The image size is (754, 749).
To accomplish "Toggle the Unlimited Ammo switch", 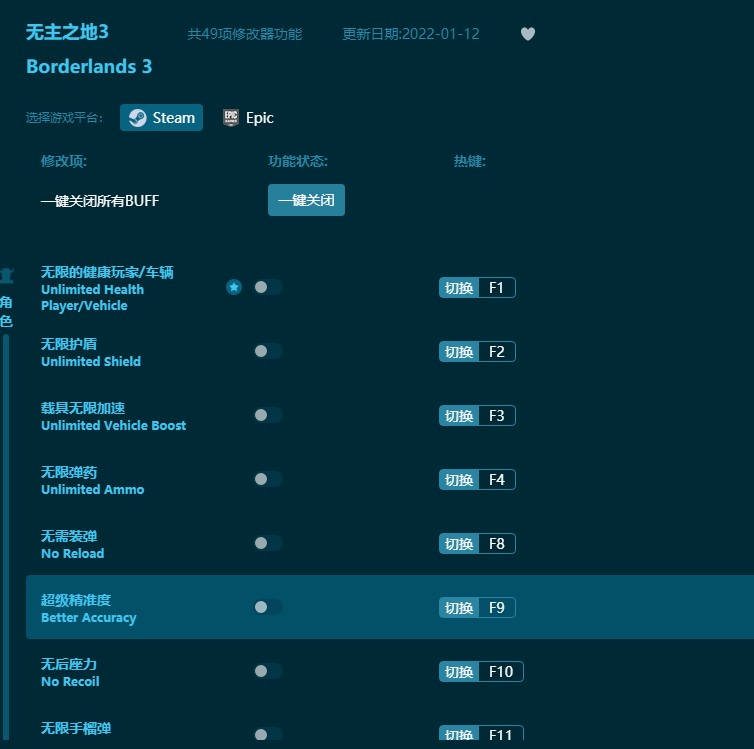I will click(268, 479).
